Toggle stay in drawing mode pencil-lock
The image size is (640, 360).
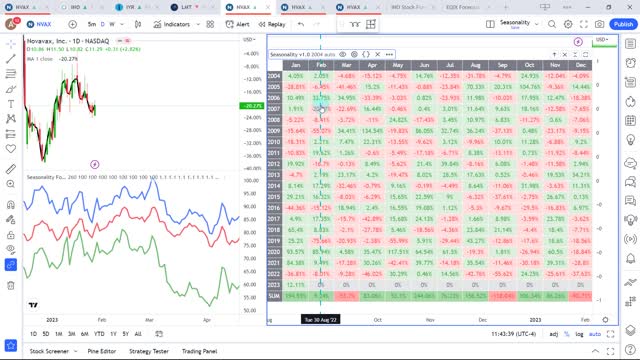(x=11, y=220)
